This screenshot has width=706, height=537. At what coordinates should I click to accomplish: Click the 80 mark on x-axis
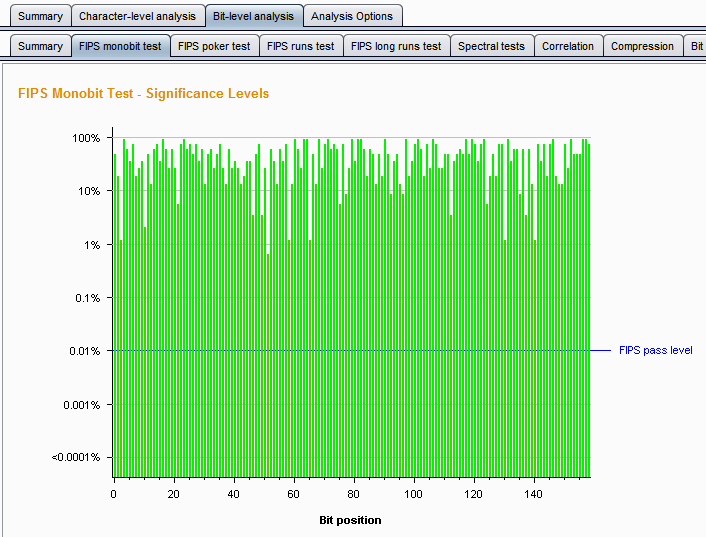(353, 494)
